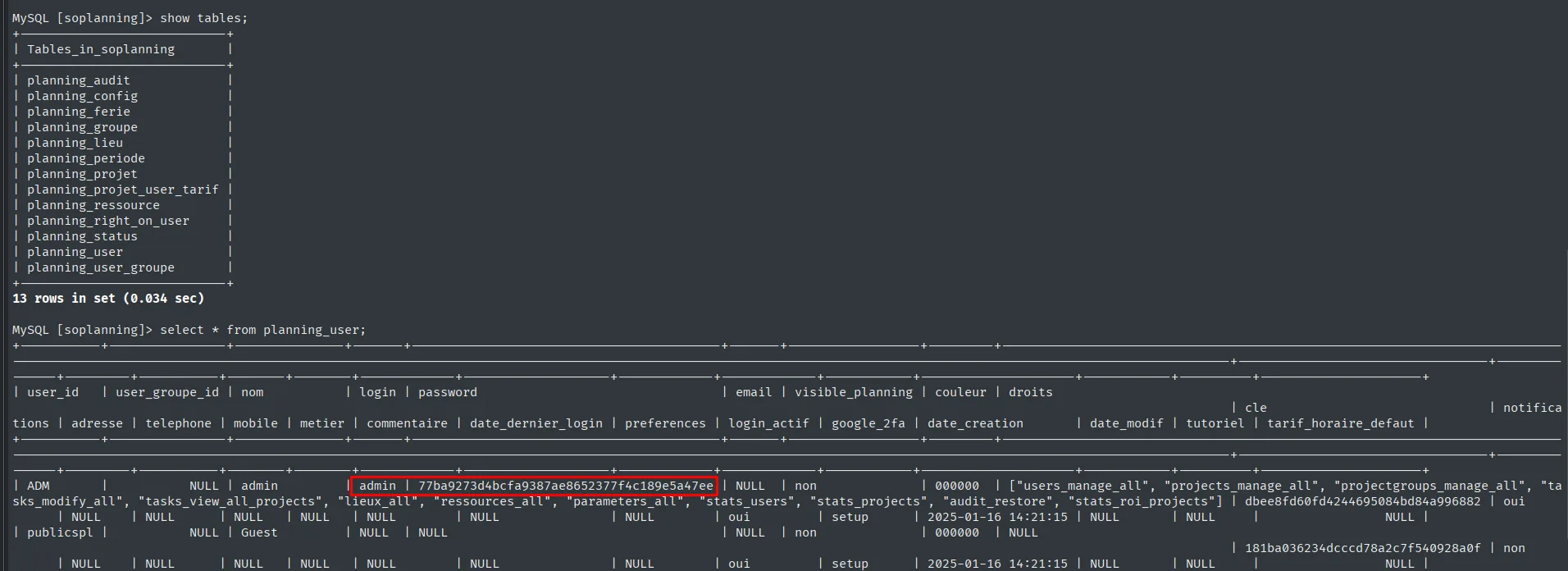Click the 'show tables;' command text
Screen dimensions: 1568x571
click(204, 18)
